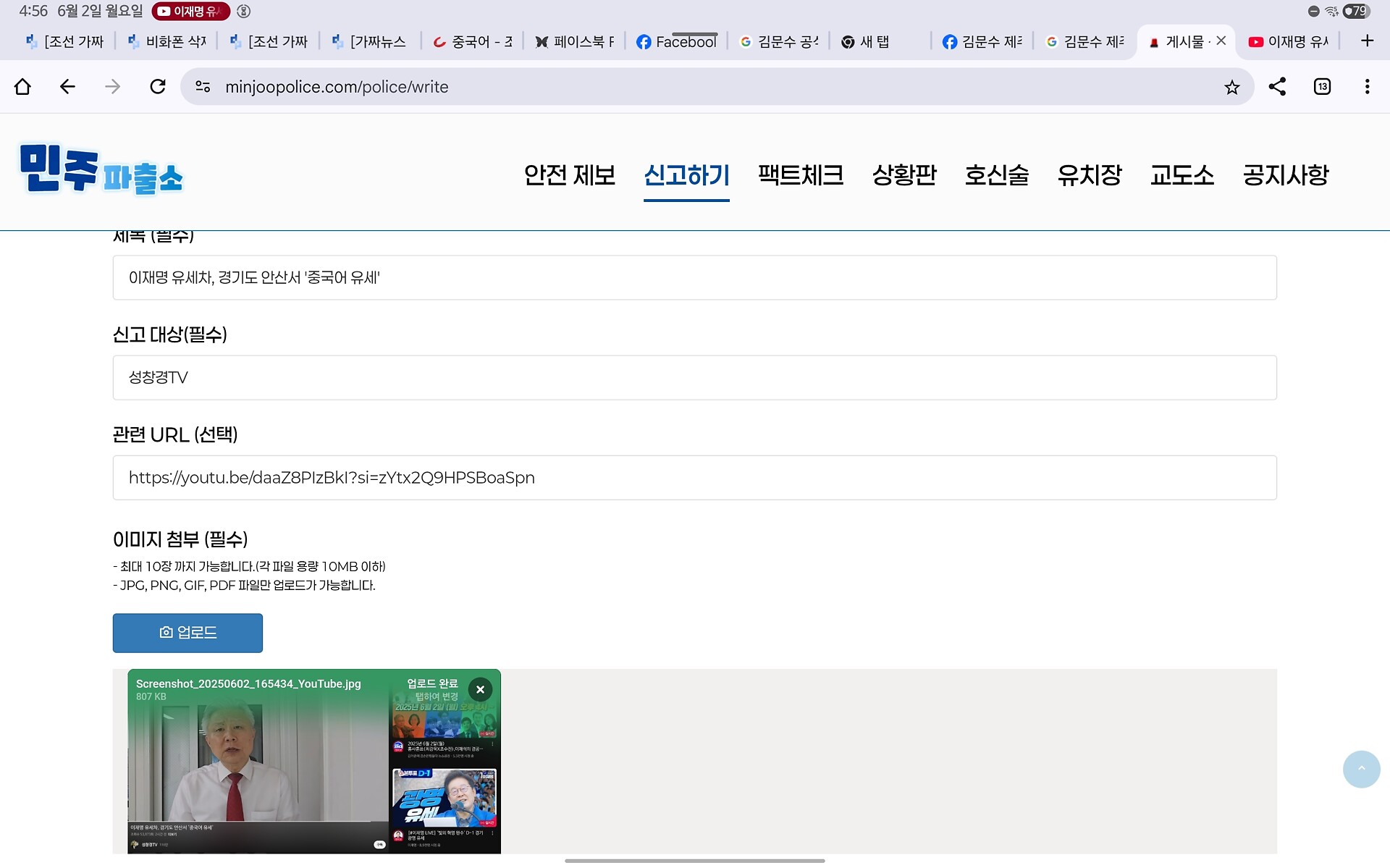Remove the uploaded screenshot with the X icon
The width and height of the screenshot is (1390, 868).
click(x=480, y=689)
